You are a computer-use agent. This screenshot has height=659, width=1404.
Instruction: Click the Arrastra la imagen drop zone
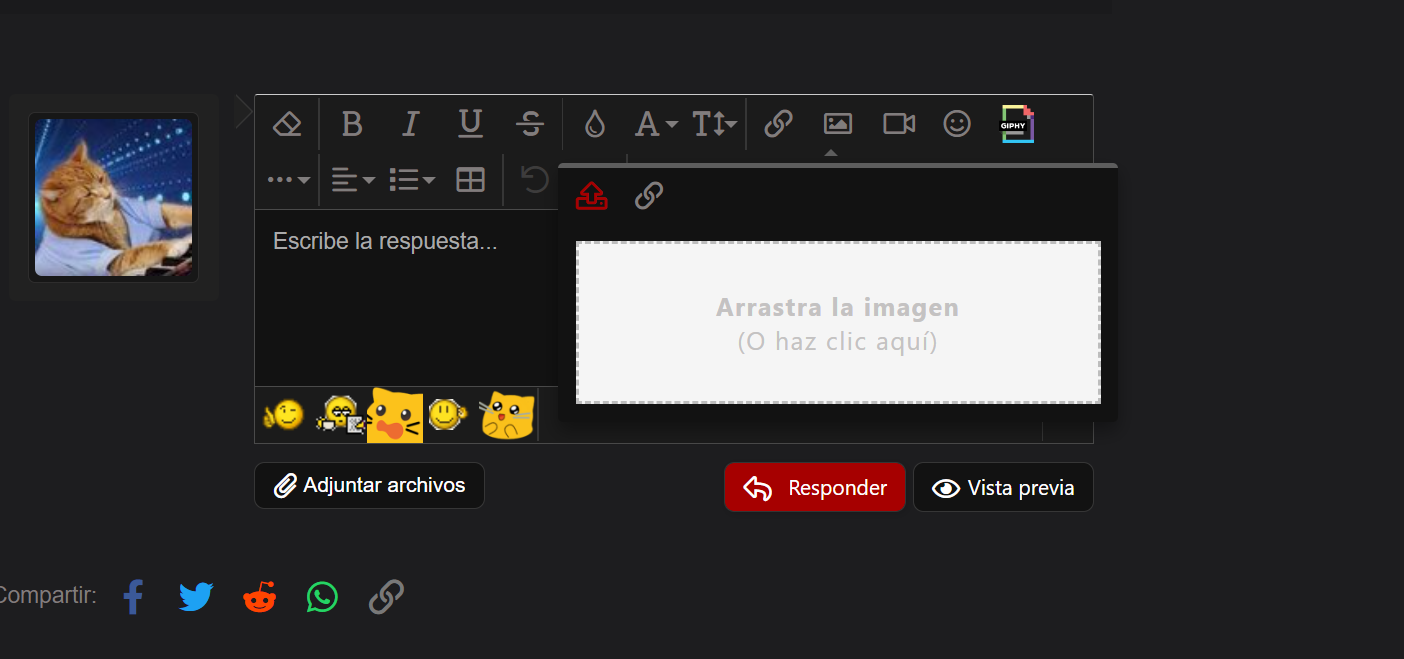tap(838, 323)
